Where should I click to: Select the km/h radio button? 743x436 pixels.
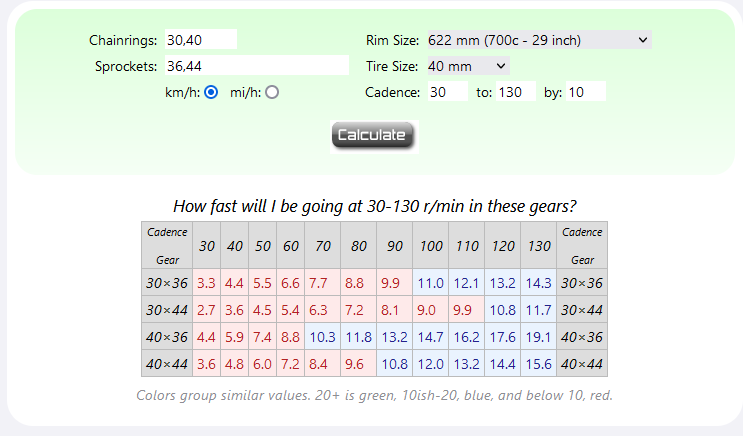point(210,92)
